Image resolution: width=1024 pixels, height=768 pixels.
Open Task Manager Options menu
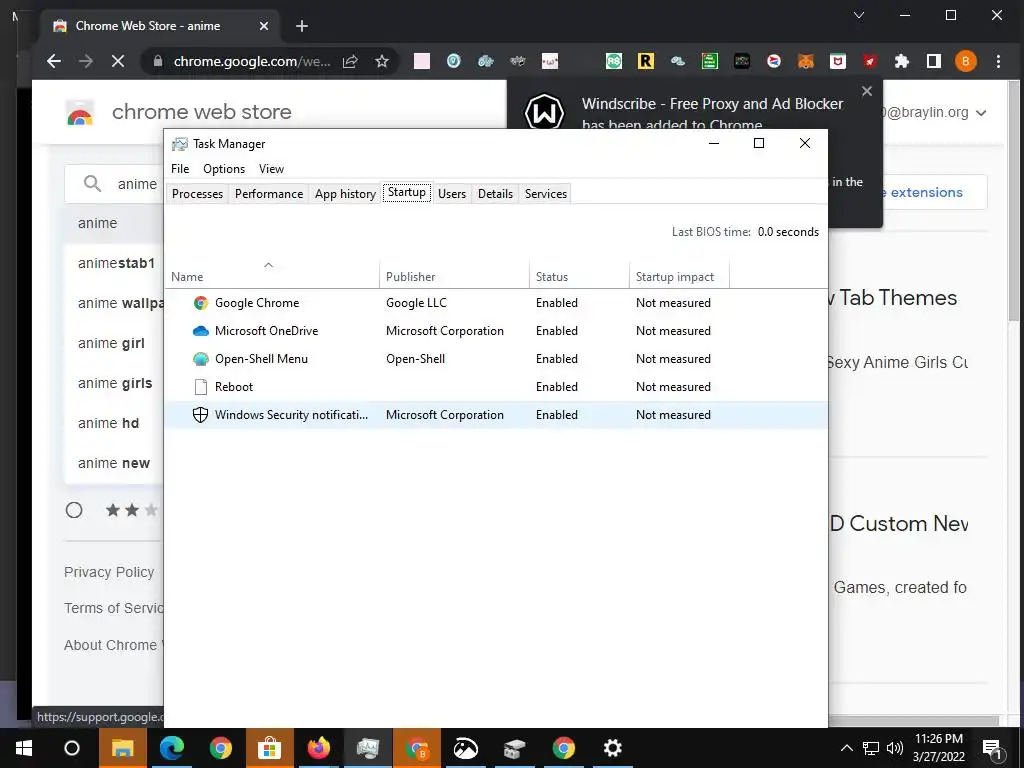tap(224, 168)
